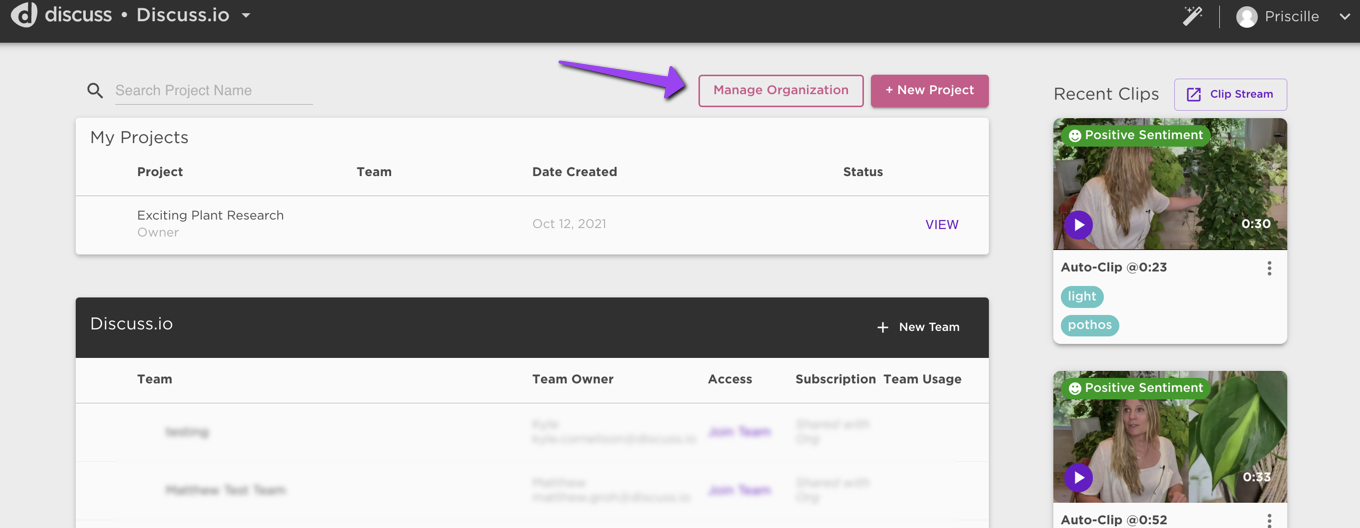Viewport: 1360px width, 528px height.
Task: Click Positive Sentiment badge on second clip
Action: coord(1135,388)
